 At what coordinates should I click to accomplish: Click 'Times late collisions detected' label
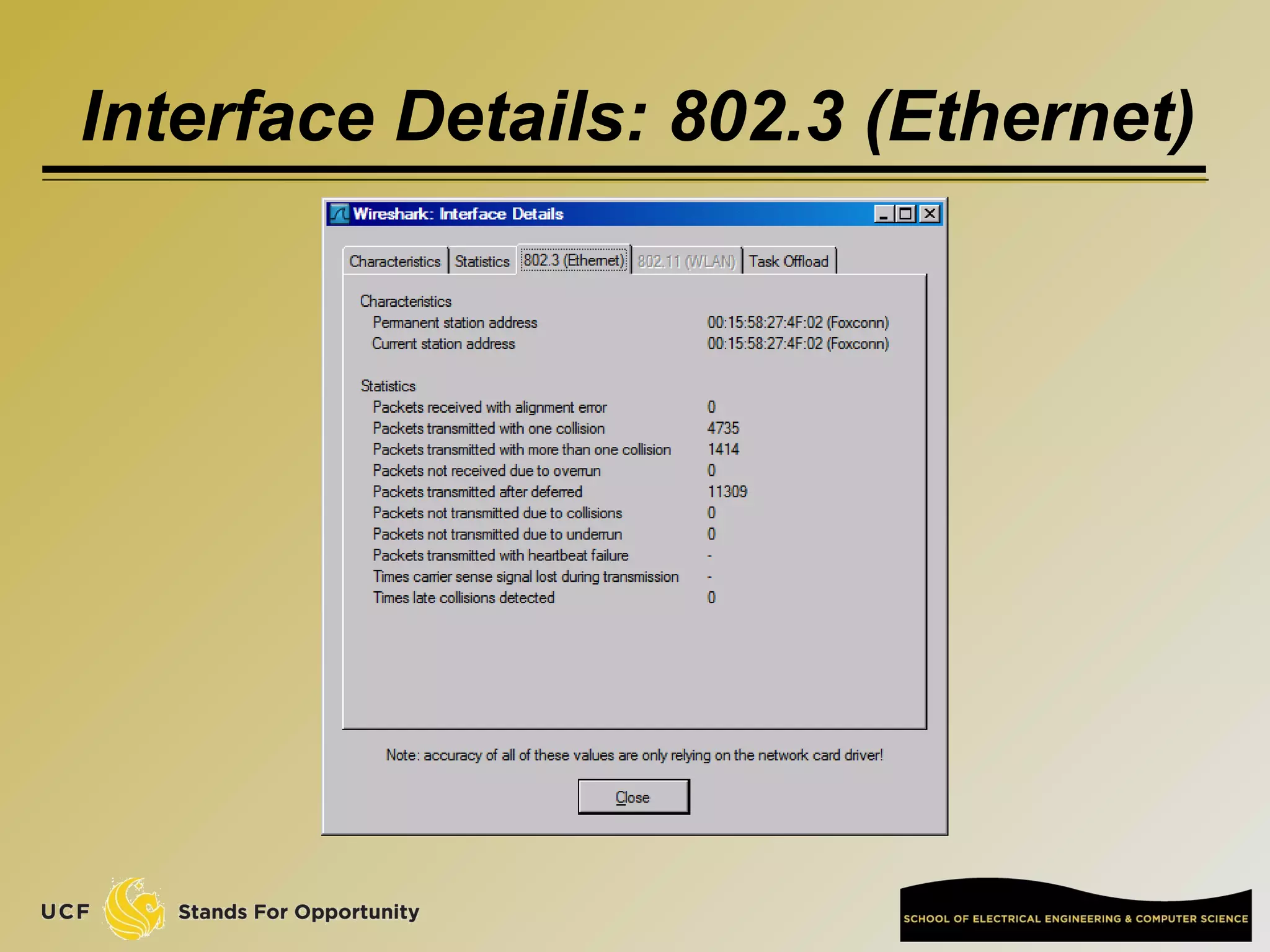point(463,597)
